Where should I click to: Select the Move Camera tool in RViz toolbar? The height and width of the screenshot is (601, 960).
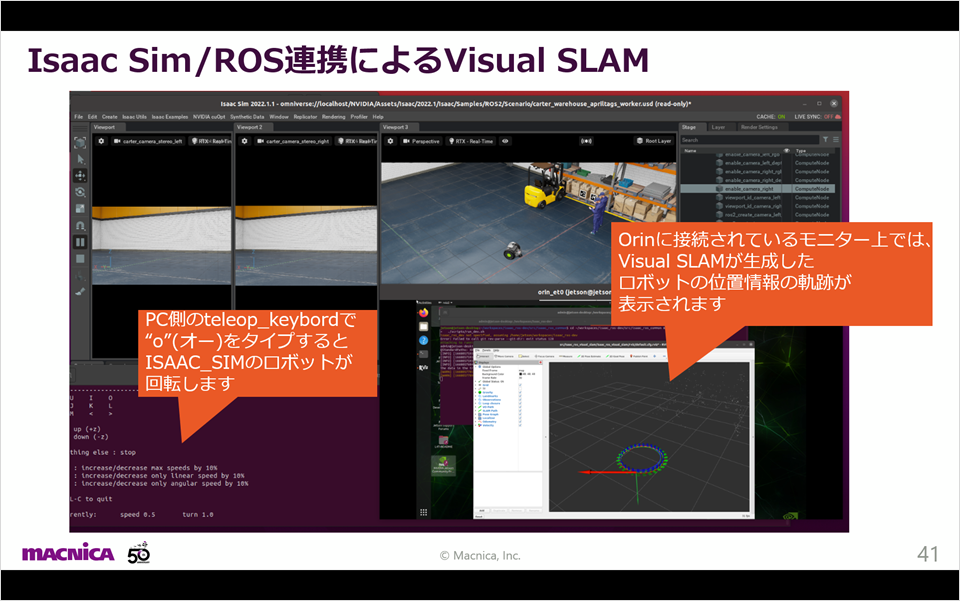pyautogui.click(x=504, y=356)
